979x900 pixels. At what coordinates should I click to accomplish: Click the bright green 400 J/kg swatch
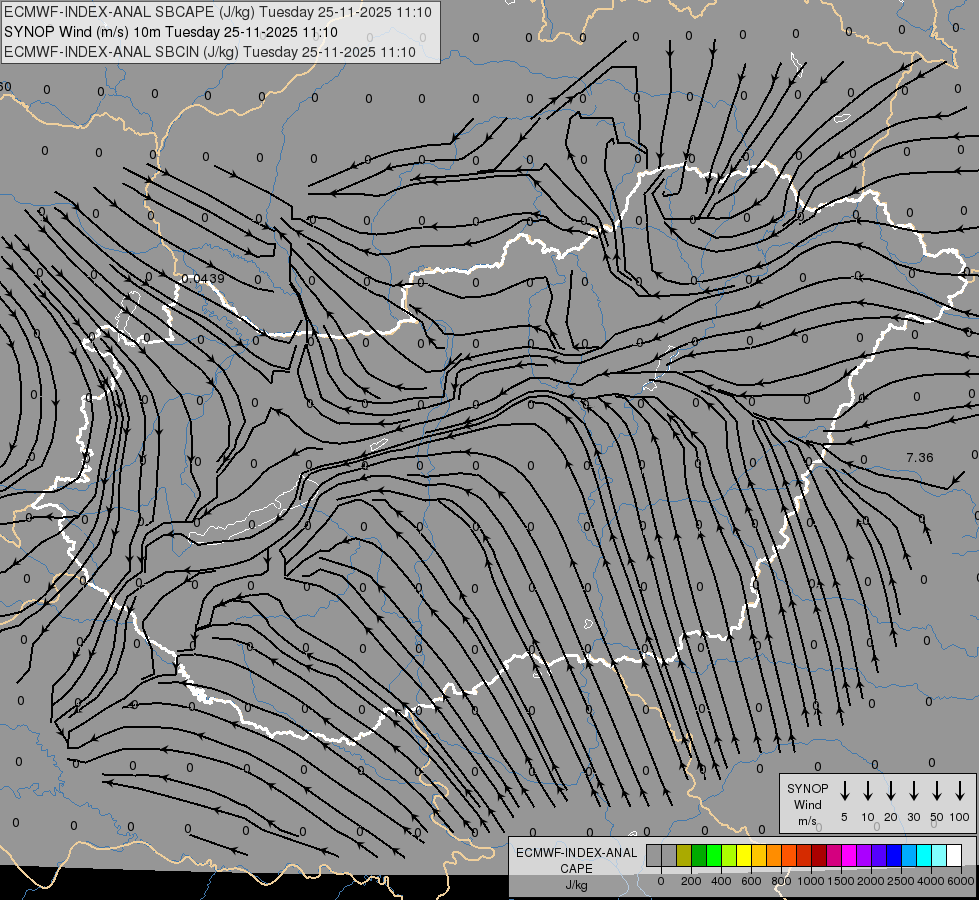(x=714, y=856)
